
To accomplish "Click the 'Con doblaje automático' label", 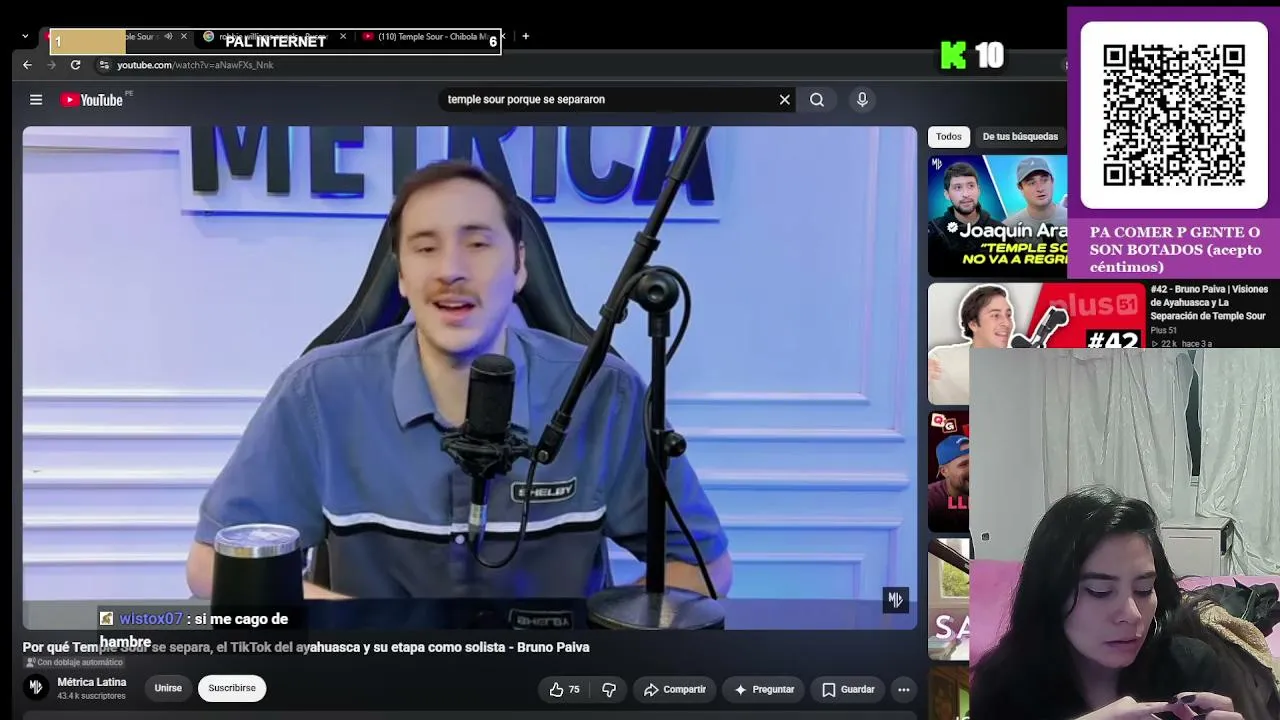I will click(74, 663).
